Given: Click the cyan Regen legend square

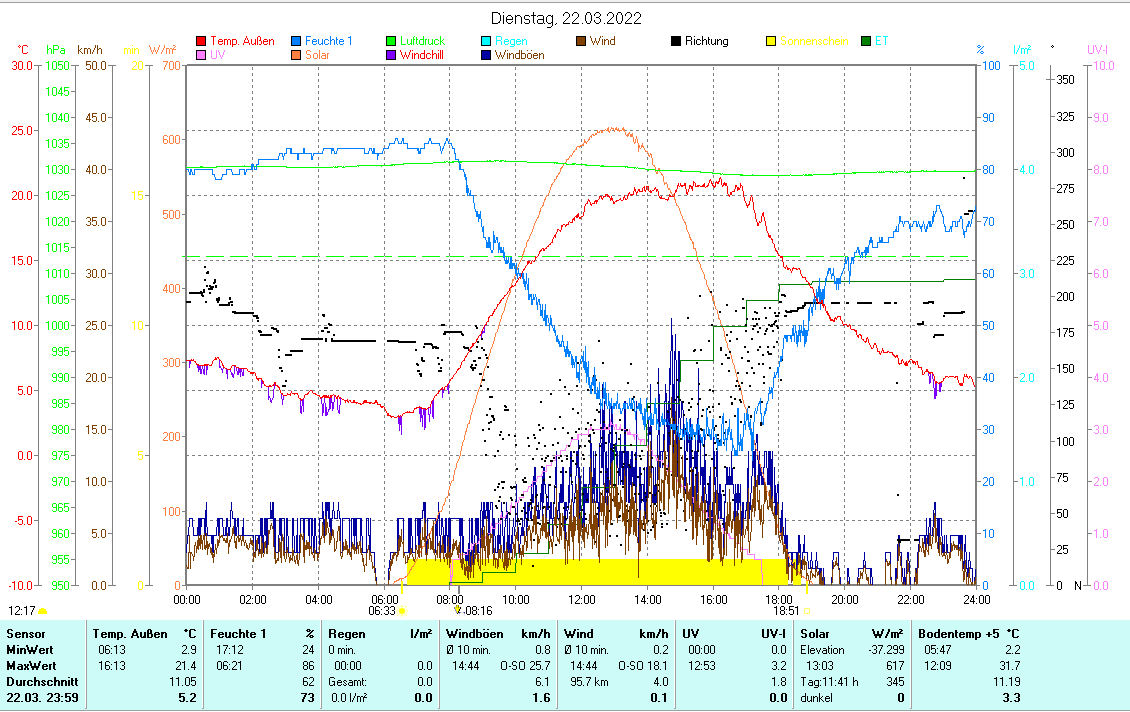Looking at the screenshot, I should pyautogui.click(x=487, y=41).
